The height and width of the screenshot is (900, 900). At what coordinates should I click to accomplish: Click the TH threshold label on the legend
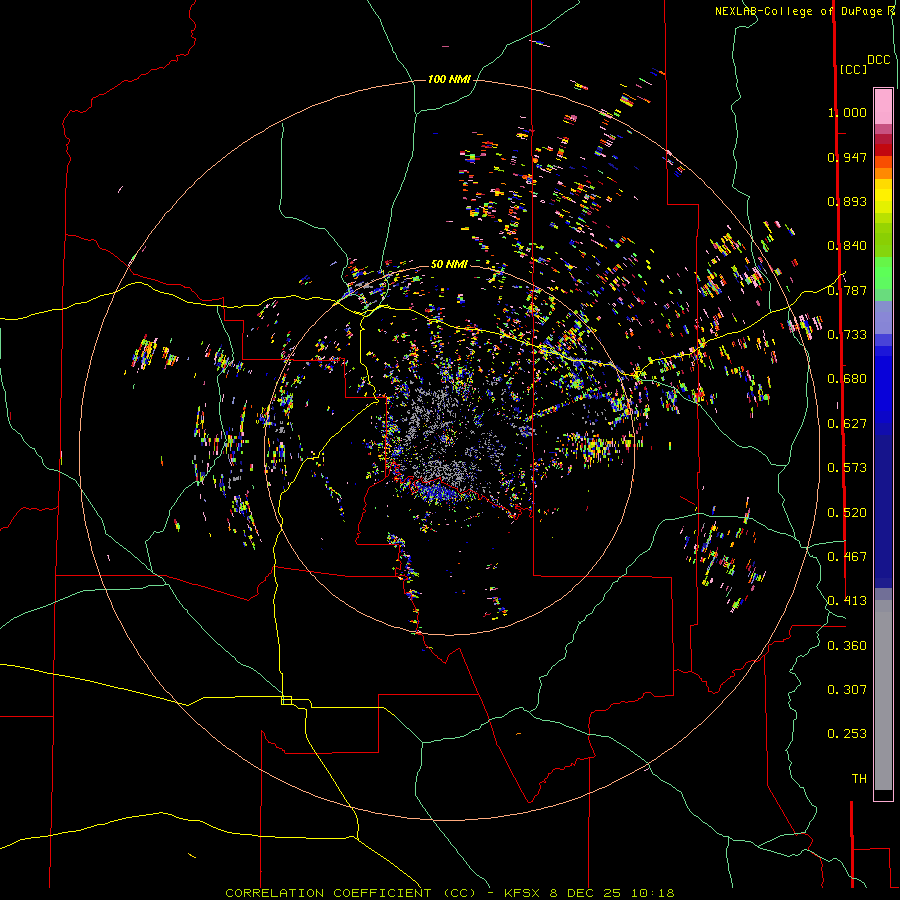coord(859,779)
